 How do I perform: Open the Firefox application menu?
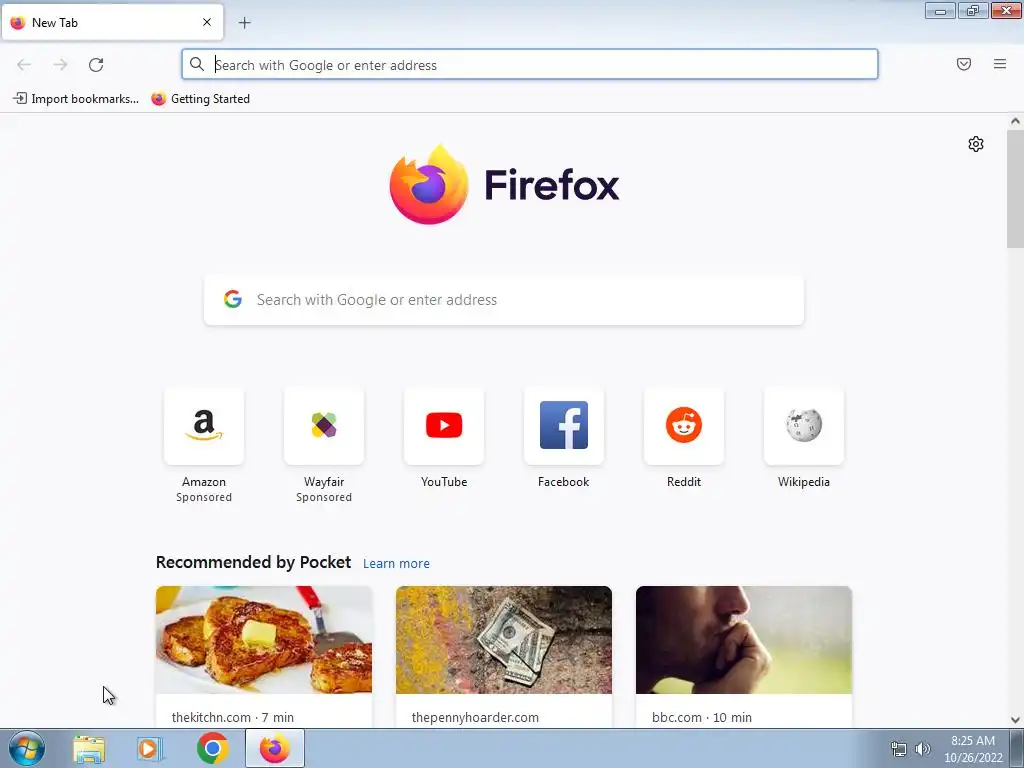1000,64
